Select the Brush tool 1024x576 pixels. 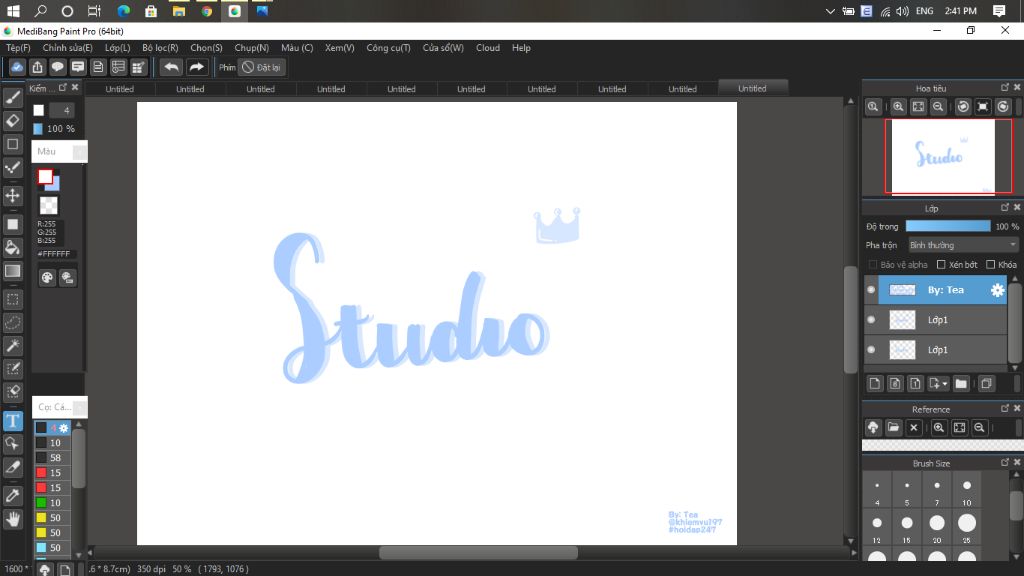12,97
